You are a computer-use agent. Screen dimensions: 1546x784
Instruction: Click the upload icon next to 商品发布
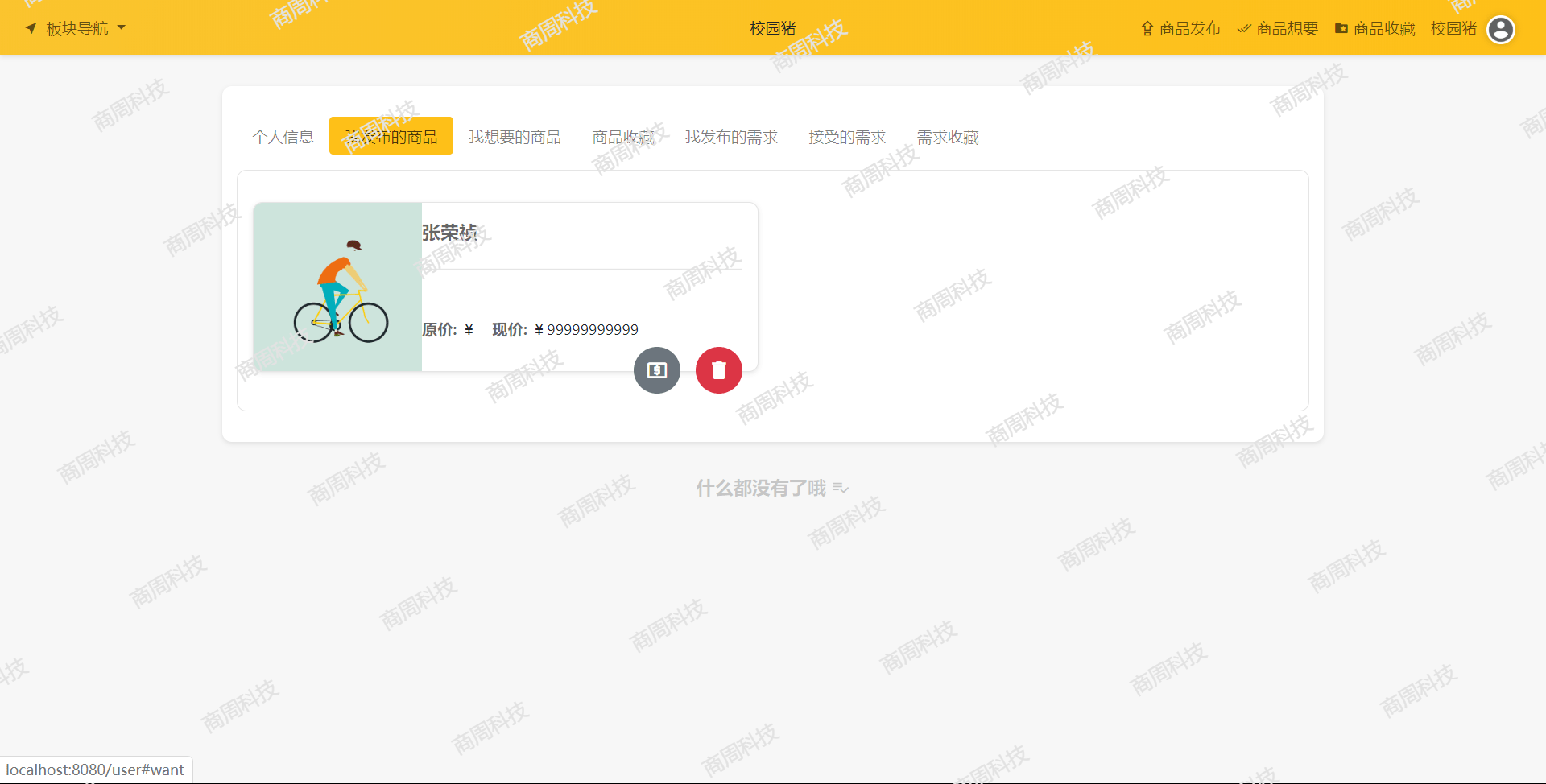click(1147, 28)
